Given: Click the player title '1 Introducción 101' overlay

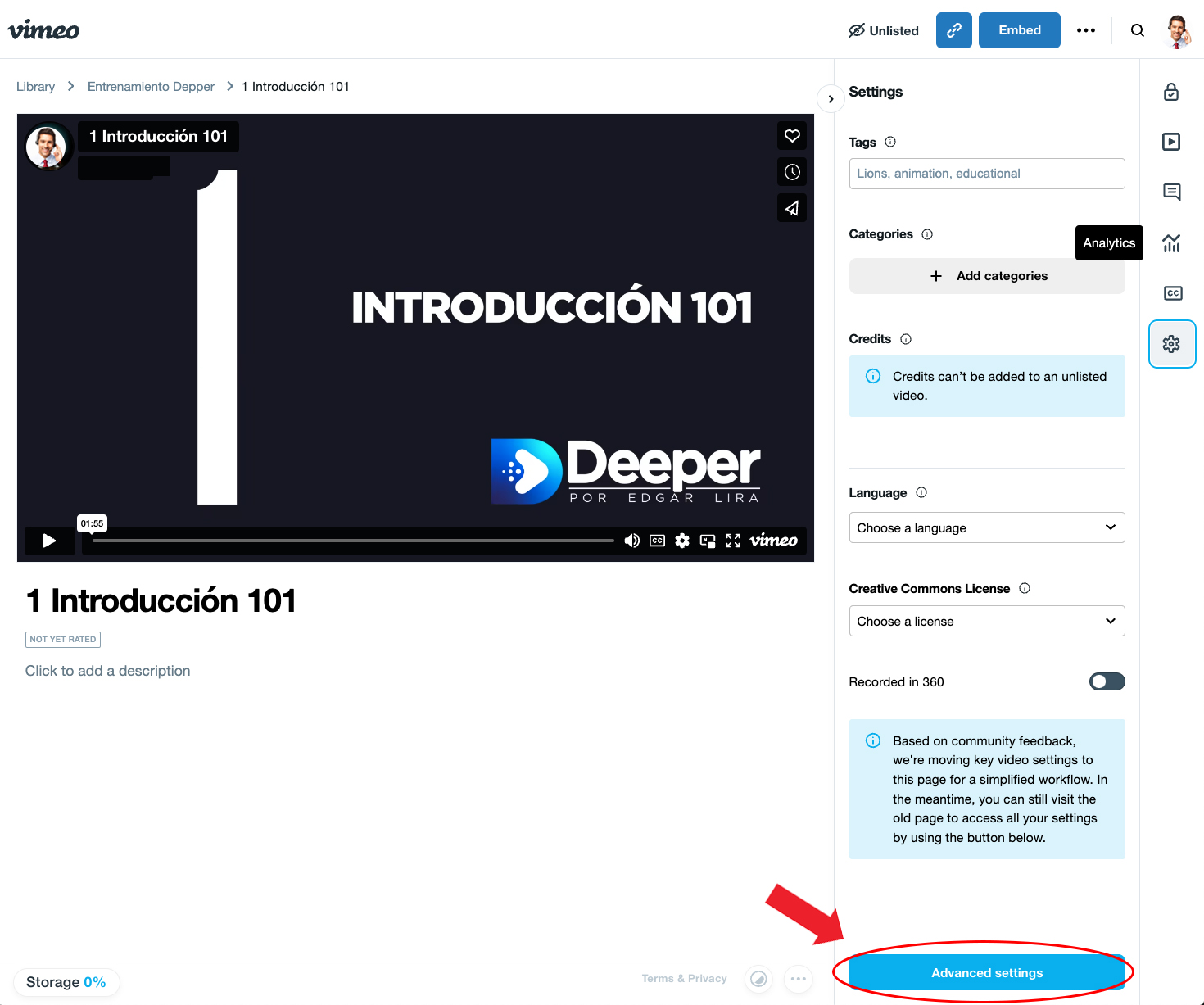Looking at the screenshot, I should tap(158, 137).
